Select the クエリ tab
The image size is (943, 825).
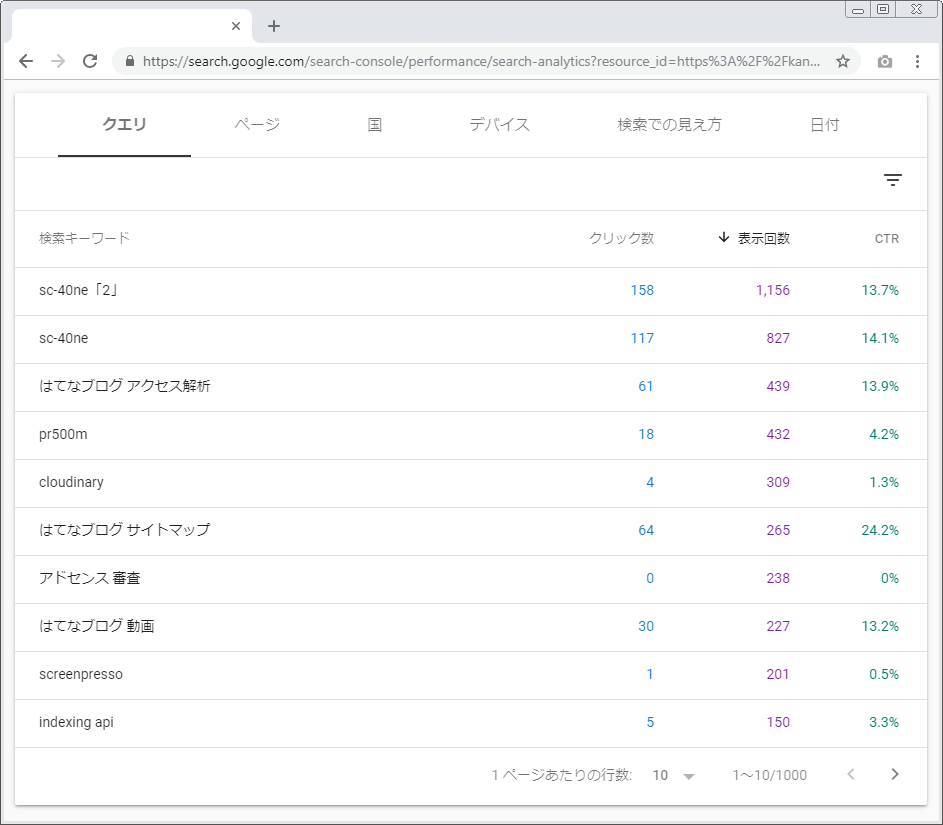click(124, 124)
